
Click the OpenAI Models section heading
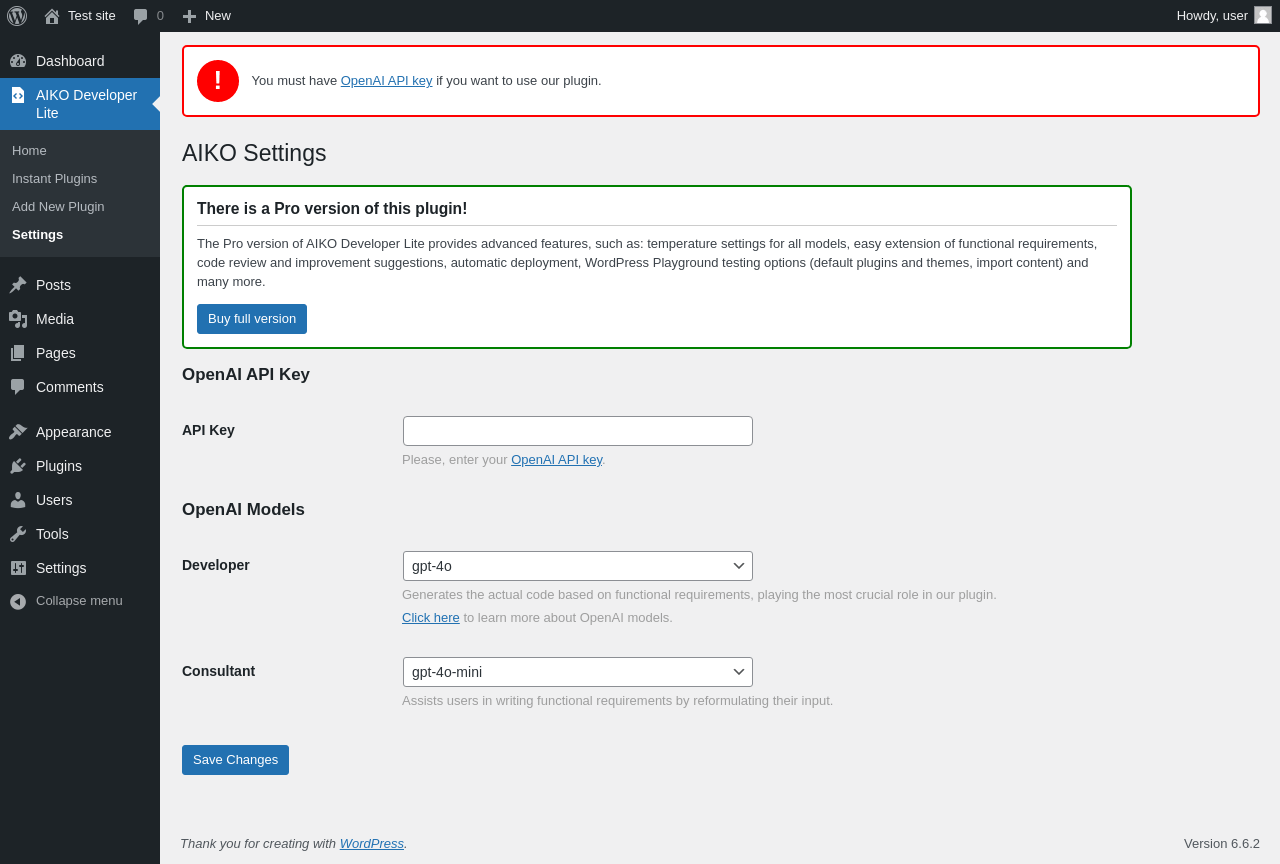tap(243, 510)
